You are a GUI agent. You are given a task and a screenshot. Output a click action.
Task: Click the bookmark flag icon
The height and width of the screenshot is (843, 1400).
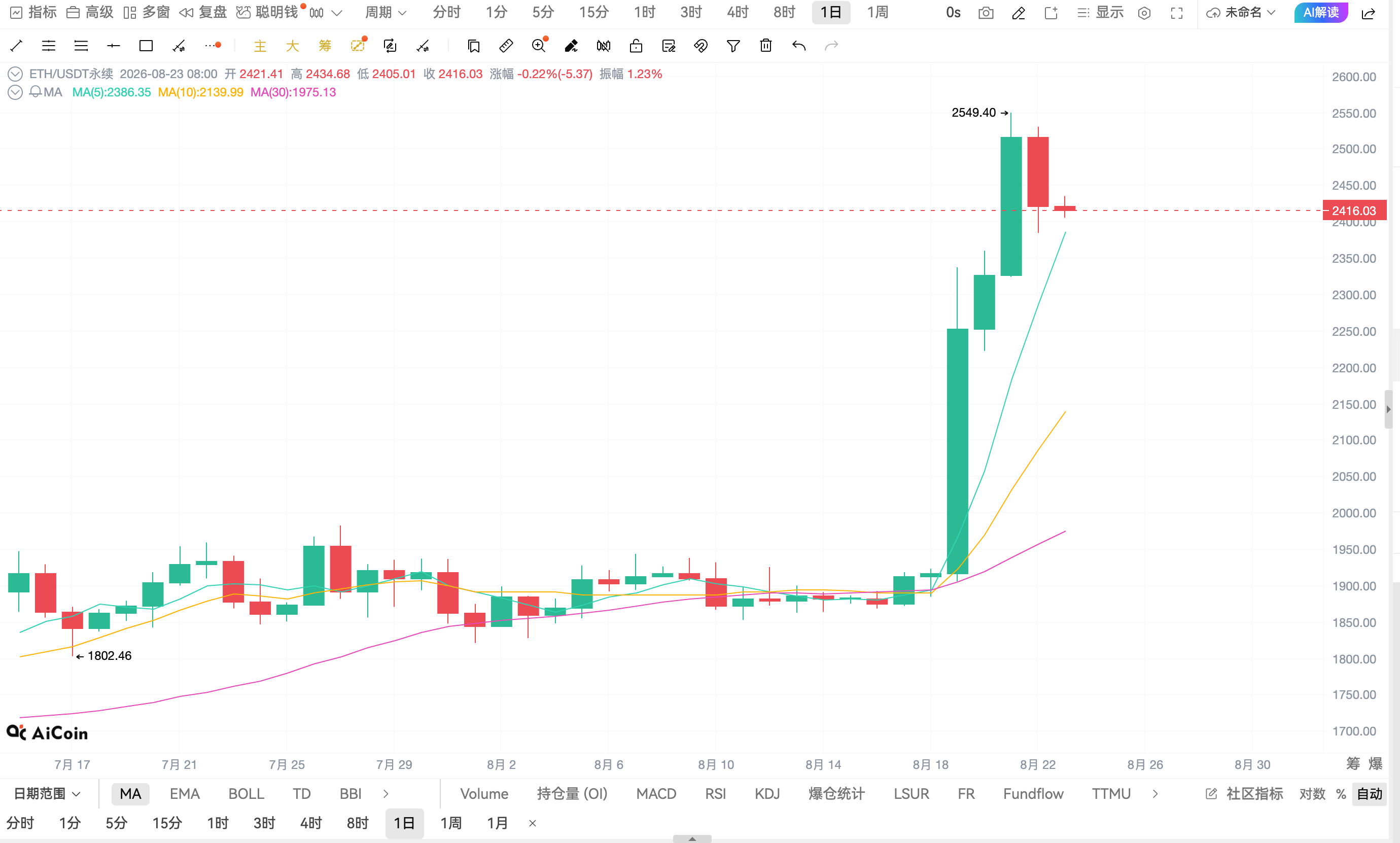pyautogui.click(x=474, y=46)
